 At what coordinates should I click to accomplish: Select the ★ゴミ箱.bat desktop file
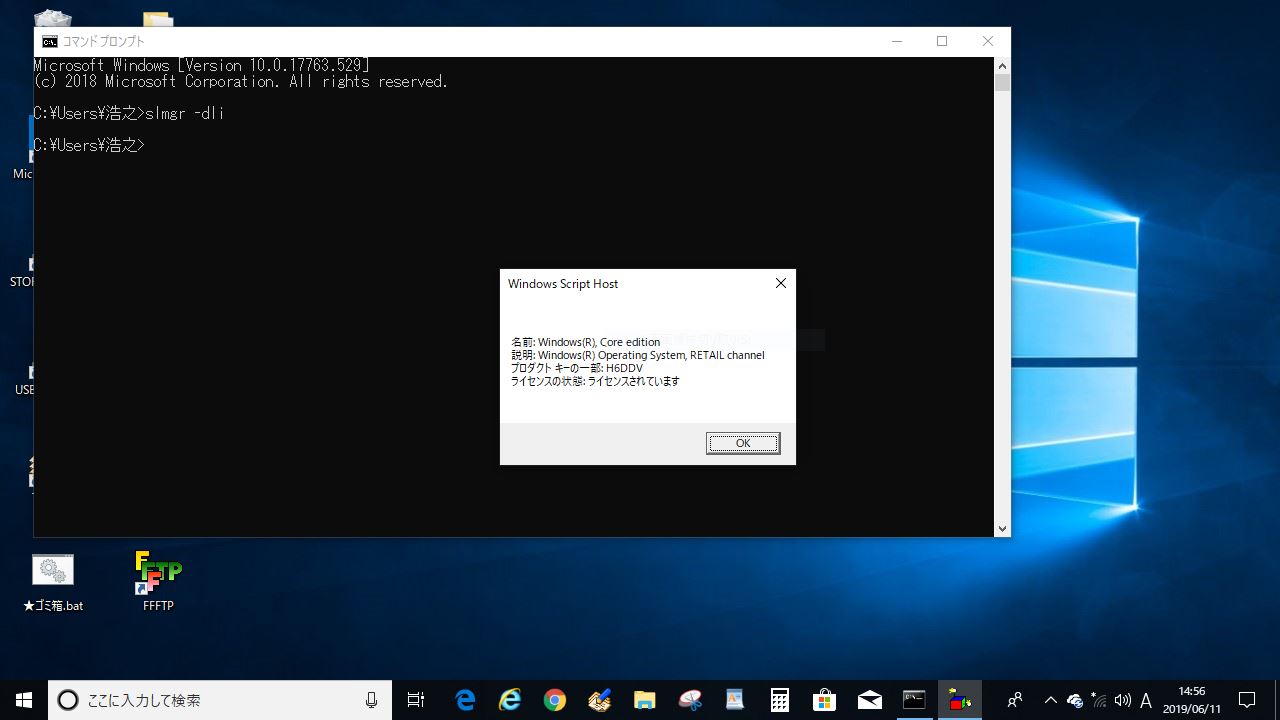(x=53, y=582)
